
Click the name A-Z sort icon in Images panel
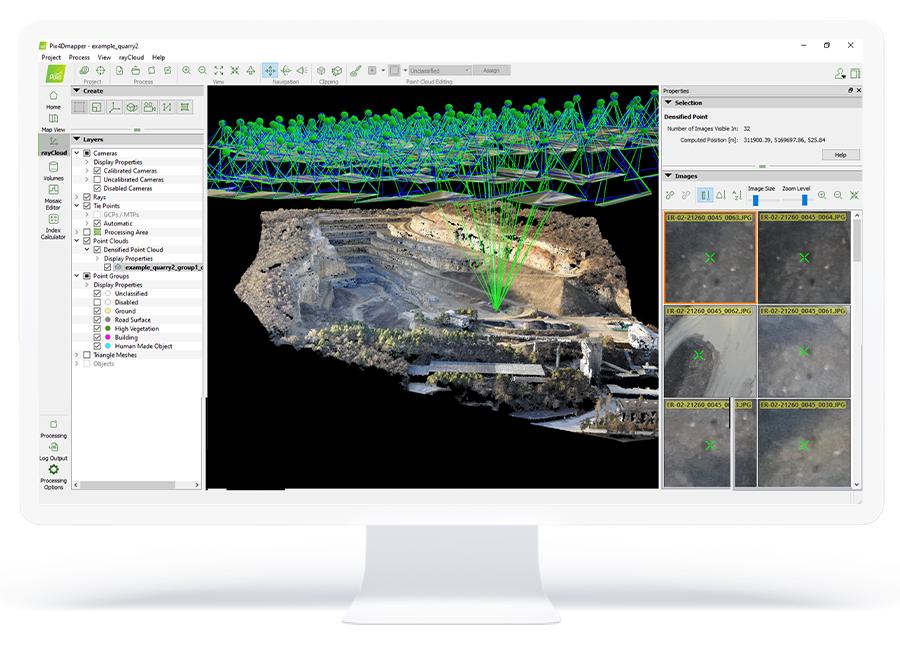point(737,195)
